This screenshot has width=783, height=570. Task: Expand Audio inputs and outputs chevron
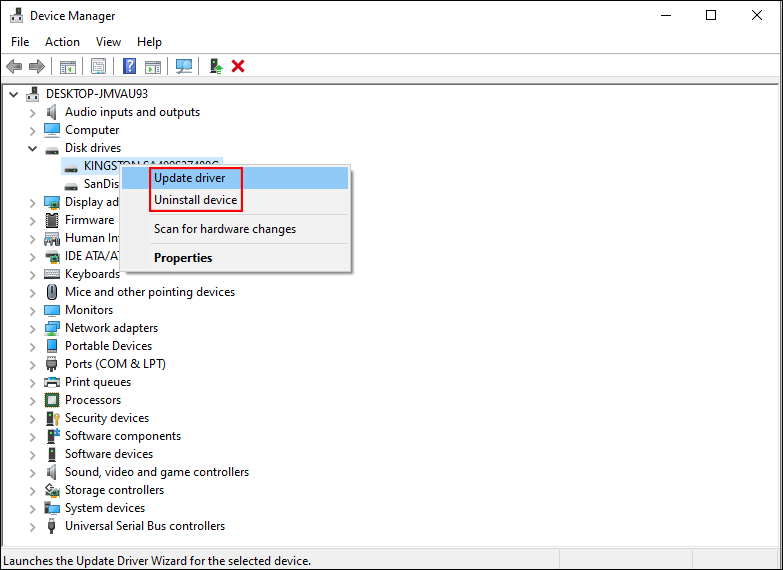pyautogui.click(x=33, y=113)
